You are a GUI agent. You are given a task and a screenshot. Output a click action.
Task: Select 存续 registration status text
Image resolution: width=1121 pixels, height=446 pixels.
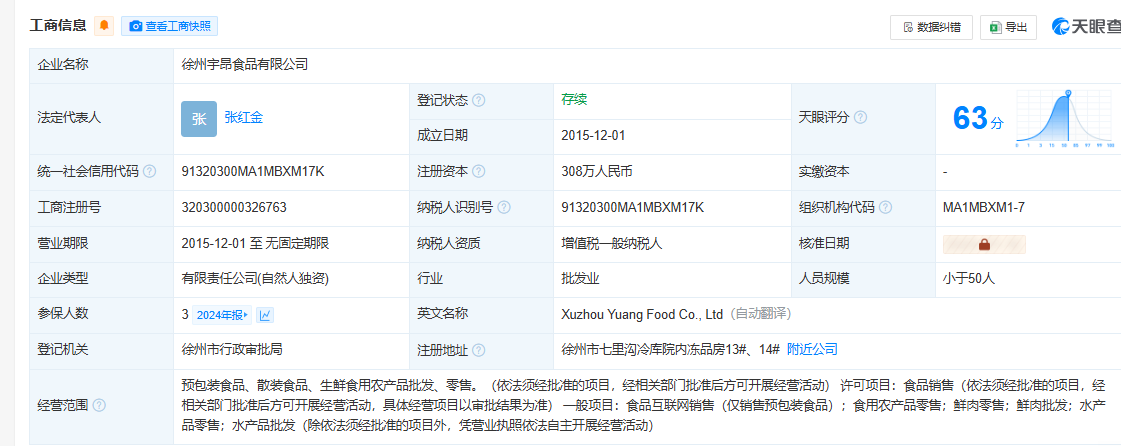[x=574, y=99]
